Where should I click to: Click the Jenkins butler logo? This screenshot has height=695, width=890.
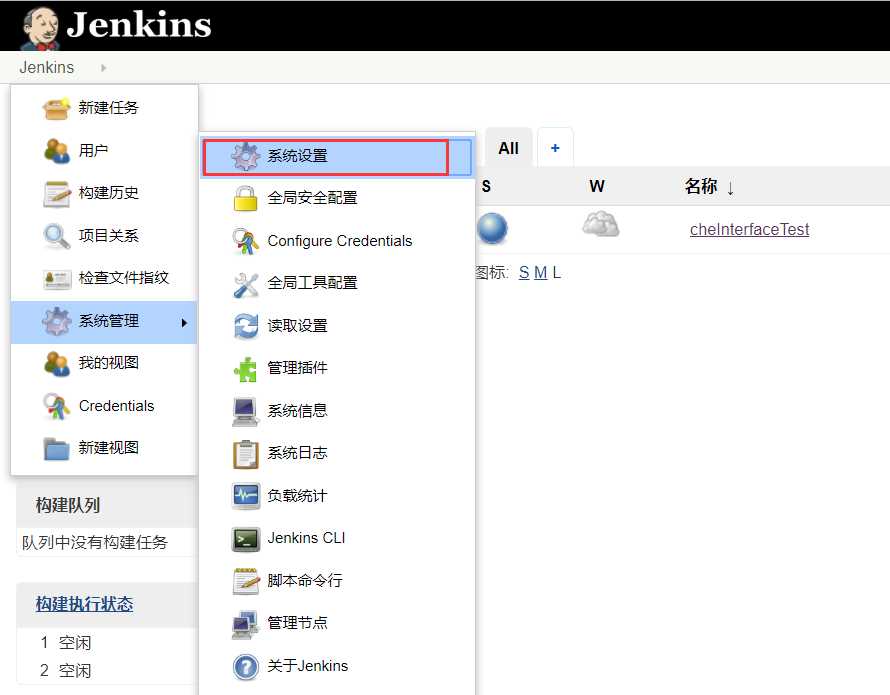click(x=40, y=27)
